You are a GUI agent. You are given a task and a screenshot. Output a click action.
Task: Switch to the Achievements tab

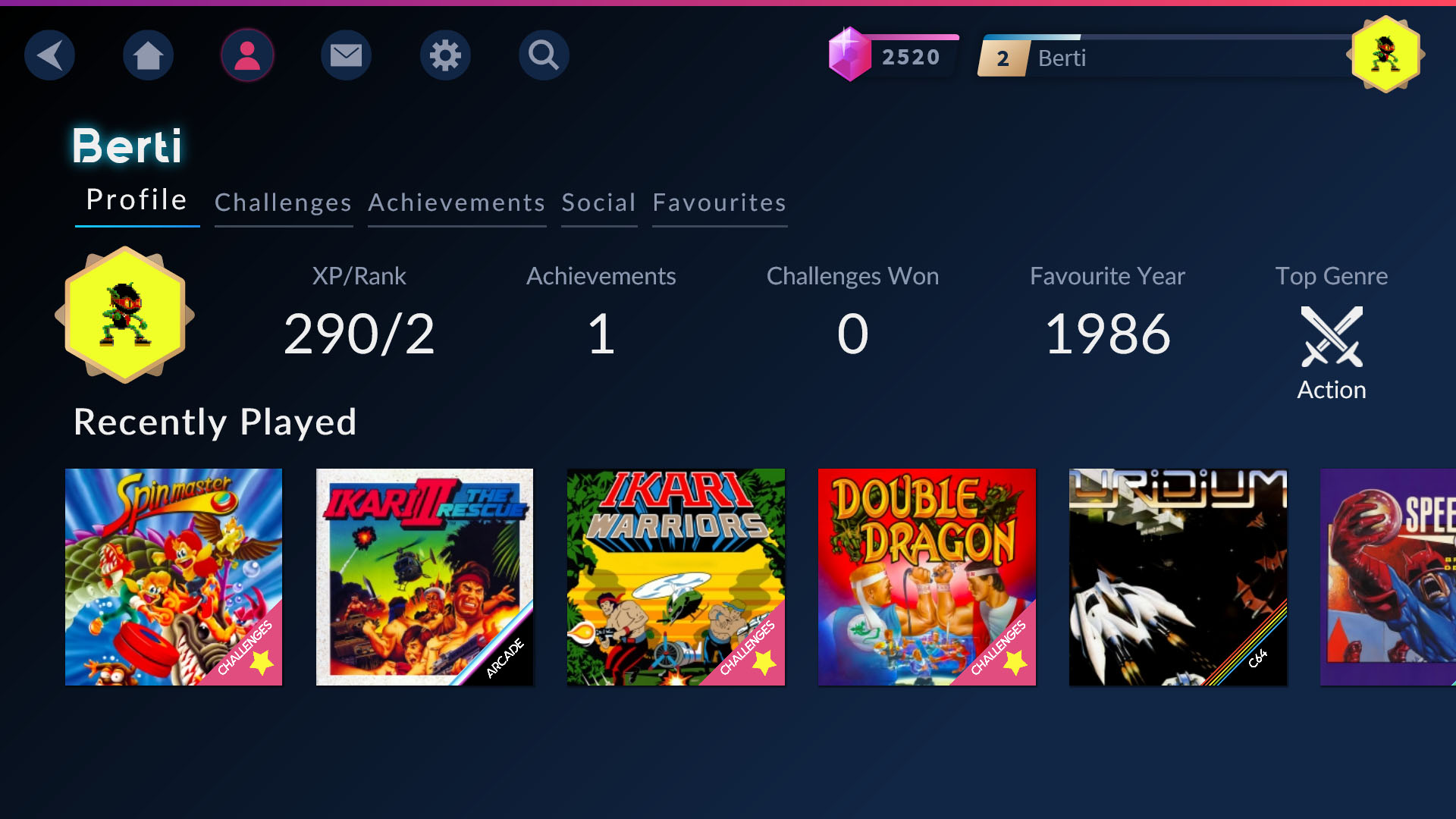coord(457,202)
